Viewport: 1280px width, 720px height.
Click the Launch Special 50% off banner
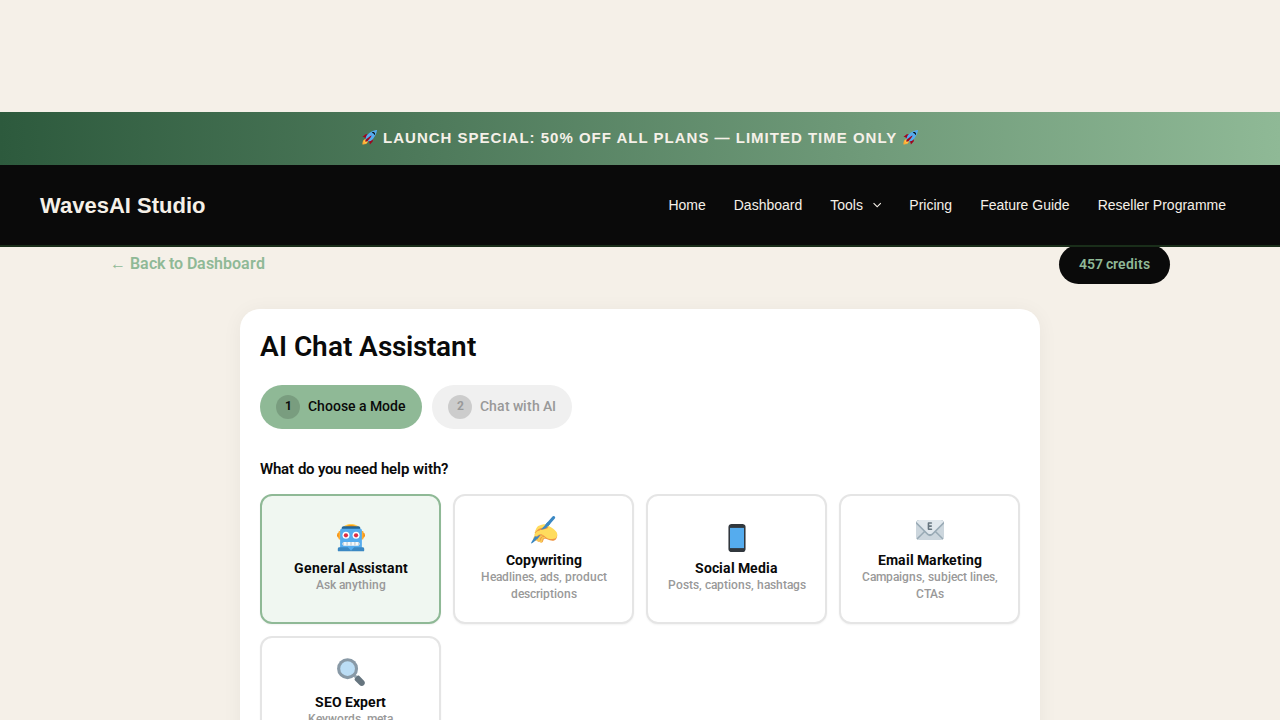[640, 138]
